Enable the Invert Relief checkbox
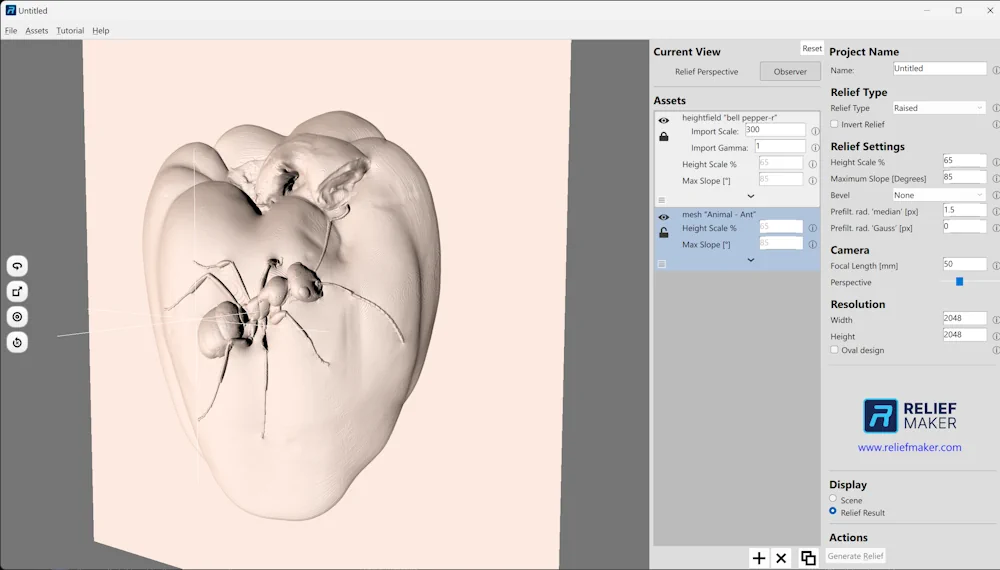The height and width of the screenshot is (570, 1000). [x=835, y=124]
